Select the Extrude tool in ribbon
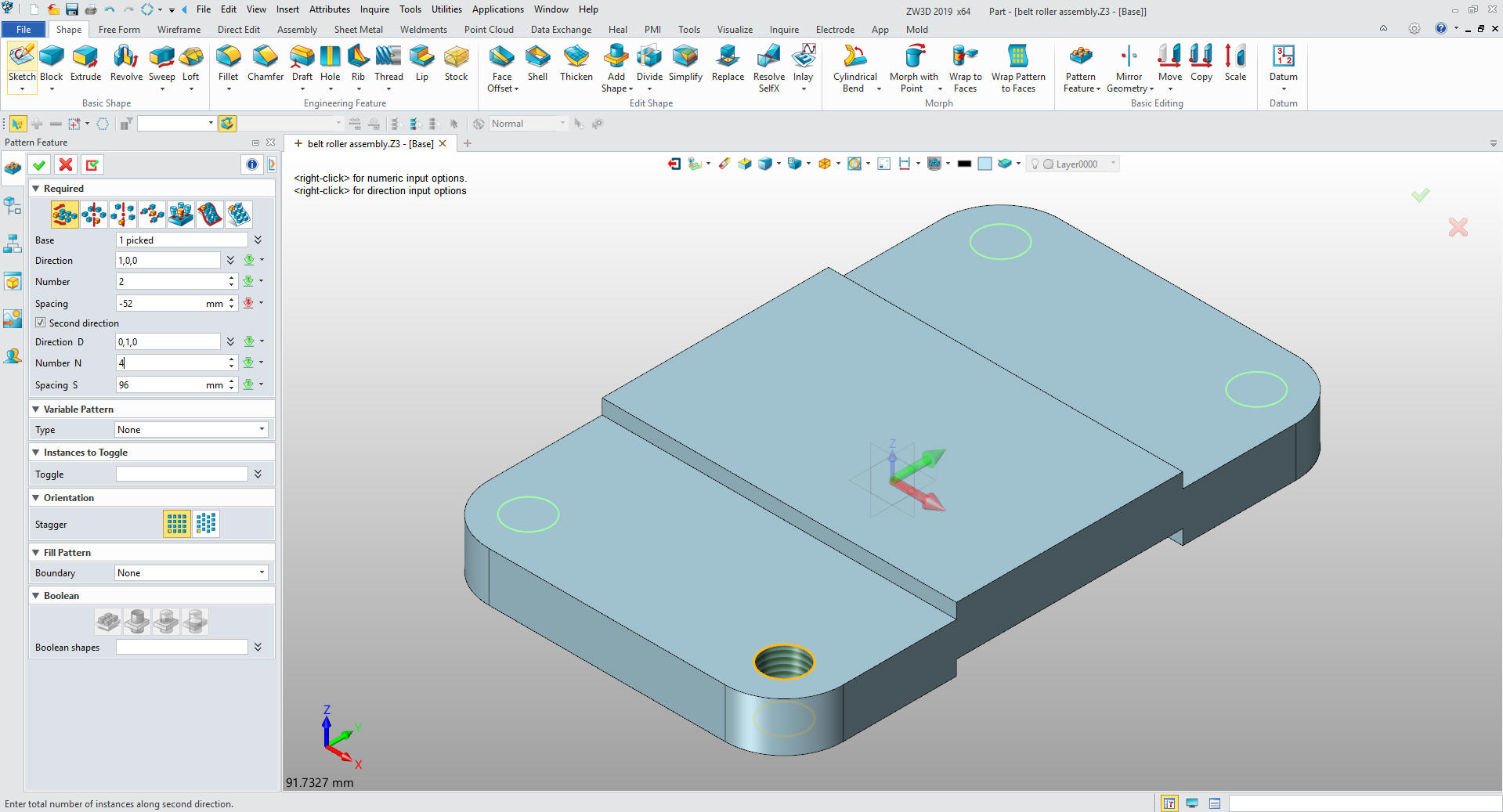This screenshot has width=1503, height=812. tap(85, 63)
